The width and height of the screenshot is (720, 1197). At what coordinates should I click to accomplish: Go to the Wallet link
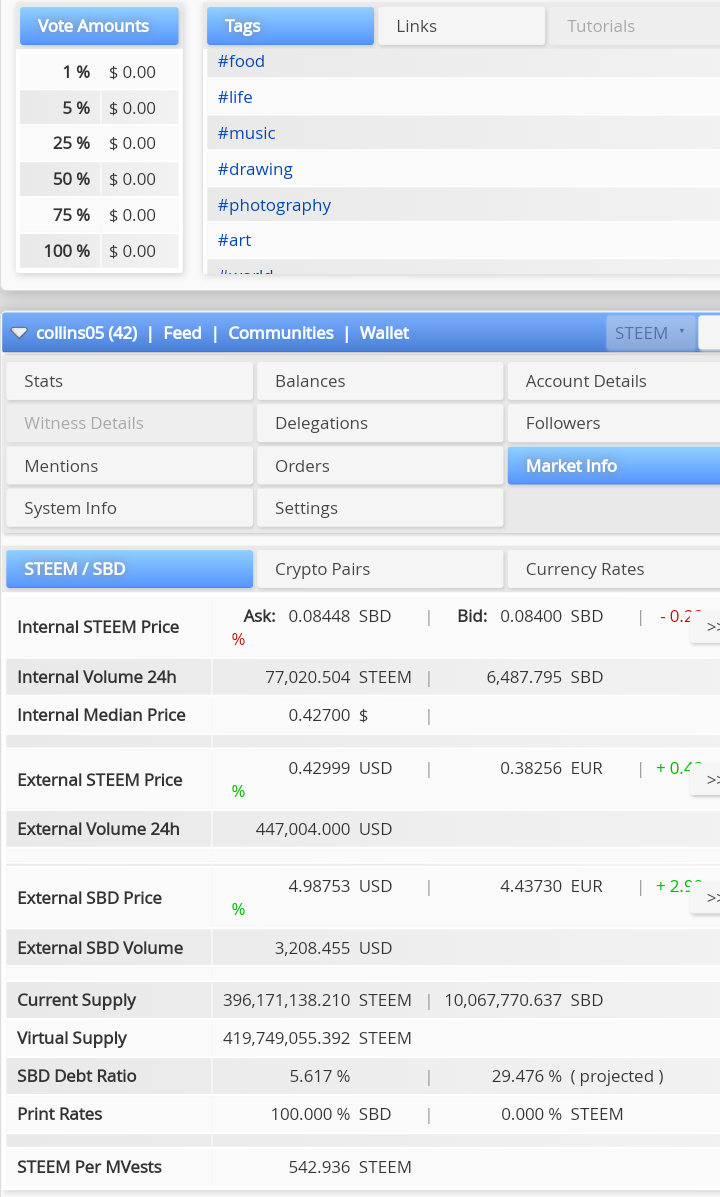point(384,333)
